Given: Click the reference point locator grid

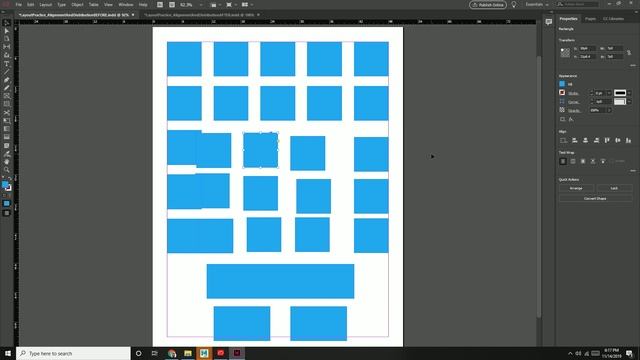Looking at the screenshot, I should tap(565, 52).
